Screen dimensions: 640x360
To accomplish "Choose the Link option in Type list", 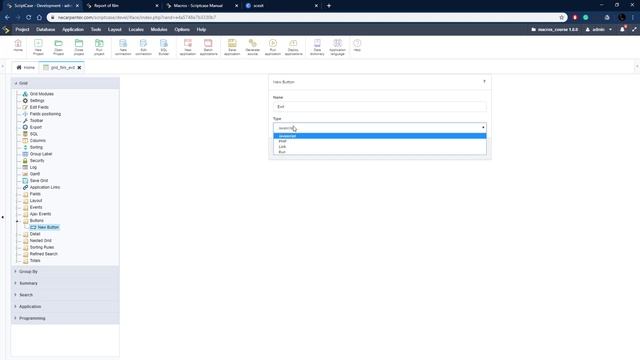I will [380, 147].
